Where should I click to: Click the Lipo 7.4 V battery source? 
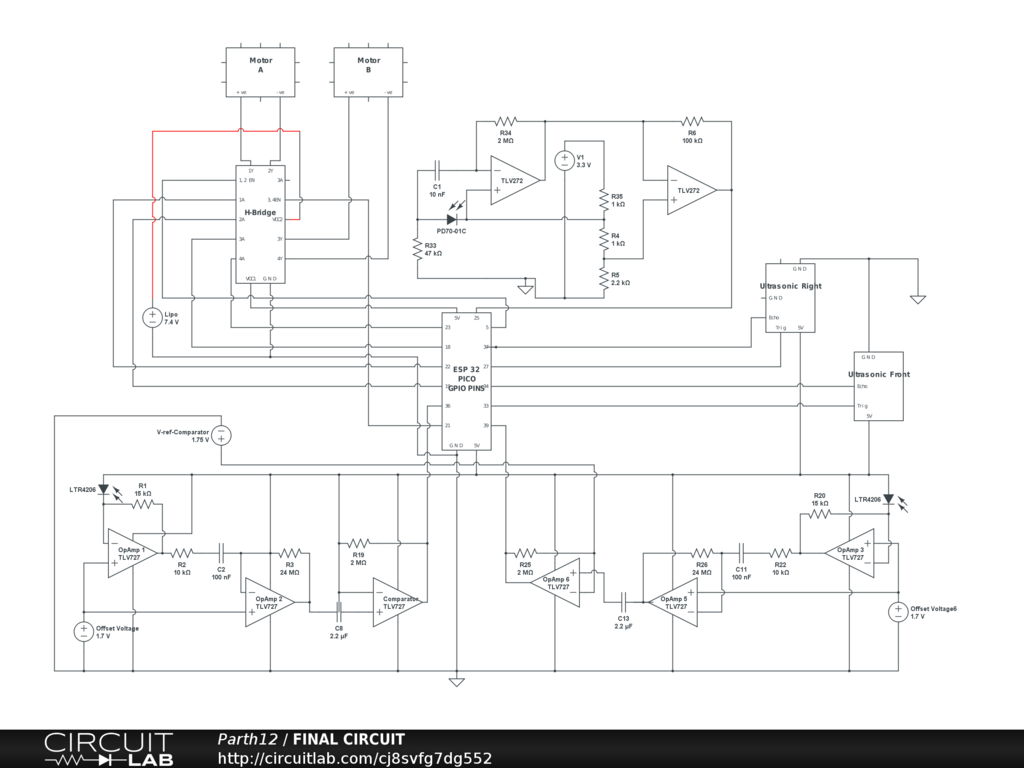coord(152,317)
